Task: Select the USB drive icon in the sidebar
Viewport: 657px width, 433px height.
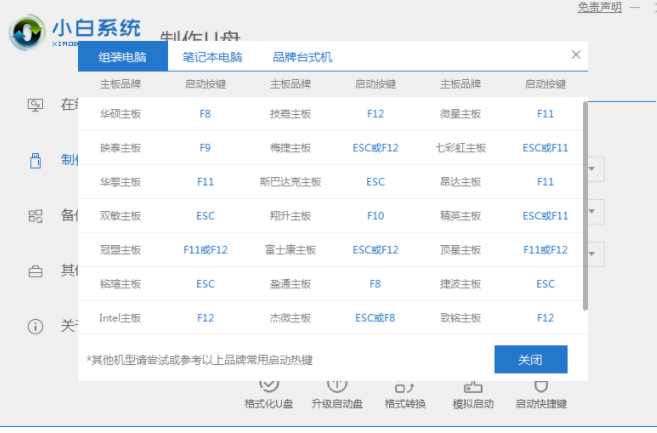Action: point(36,160)
